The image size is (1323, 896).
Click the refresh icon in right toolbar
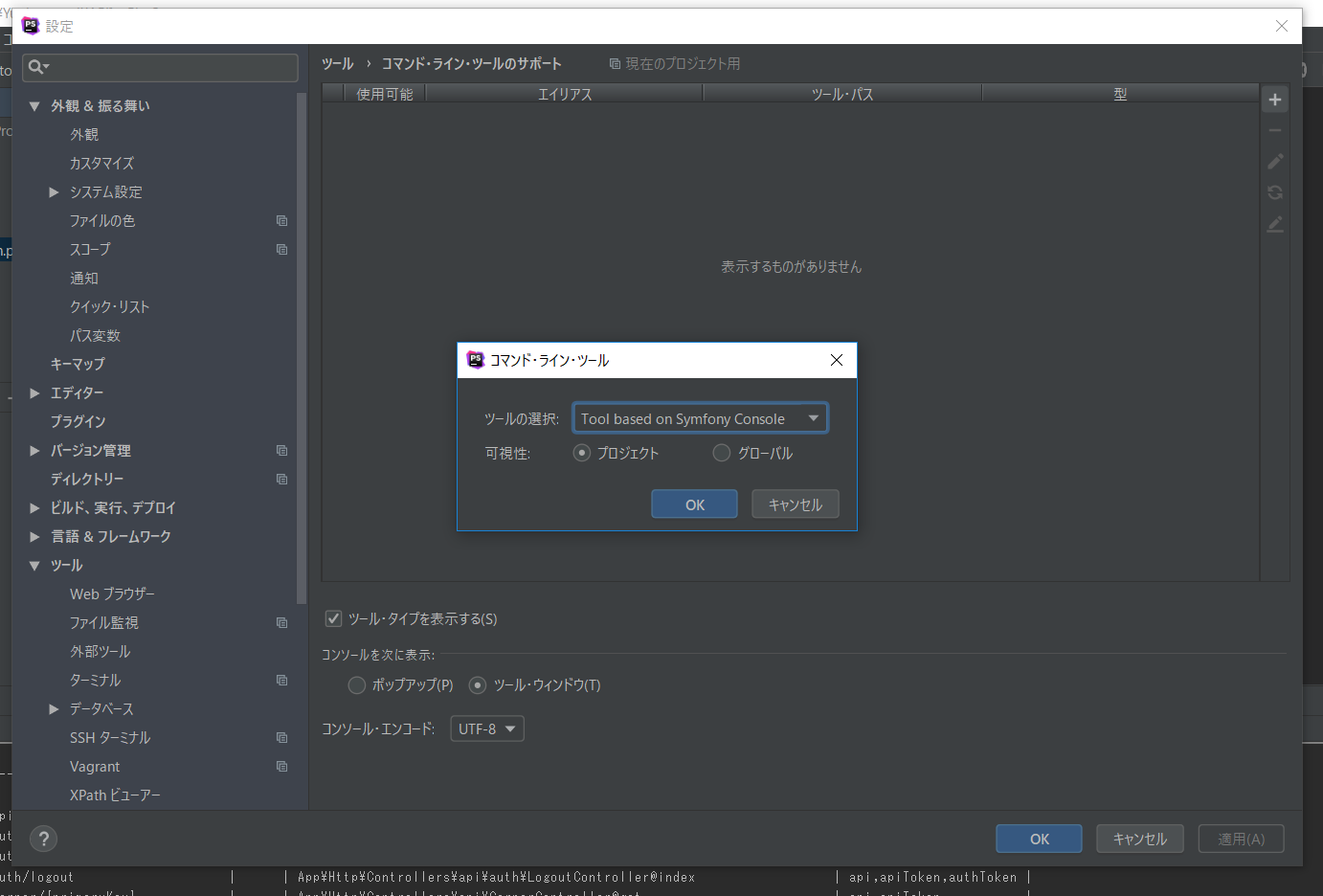point(1274,192)
